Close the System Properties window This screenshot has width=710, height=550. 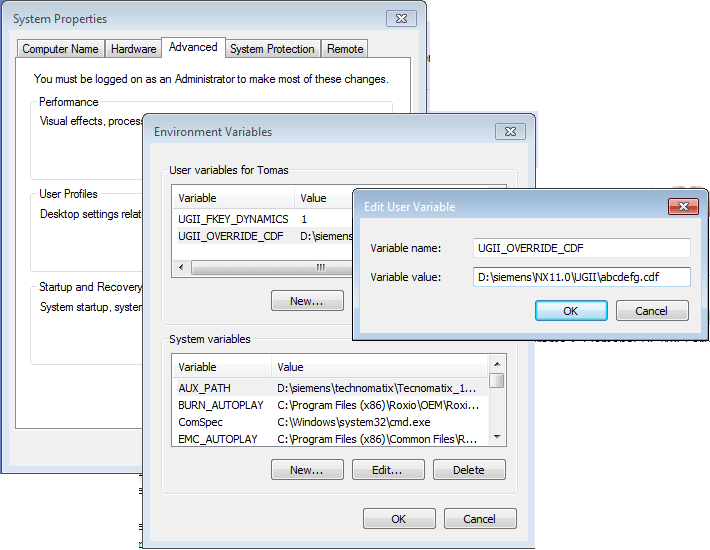click(401, 19)
